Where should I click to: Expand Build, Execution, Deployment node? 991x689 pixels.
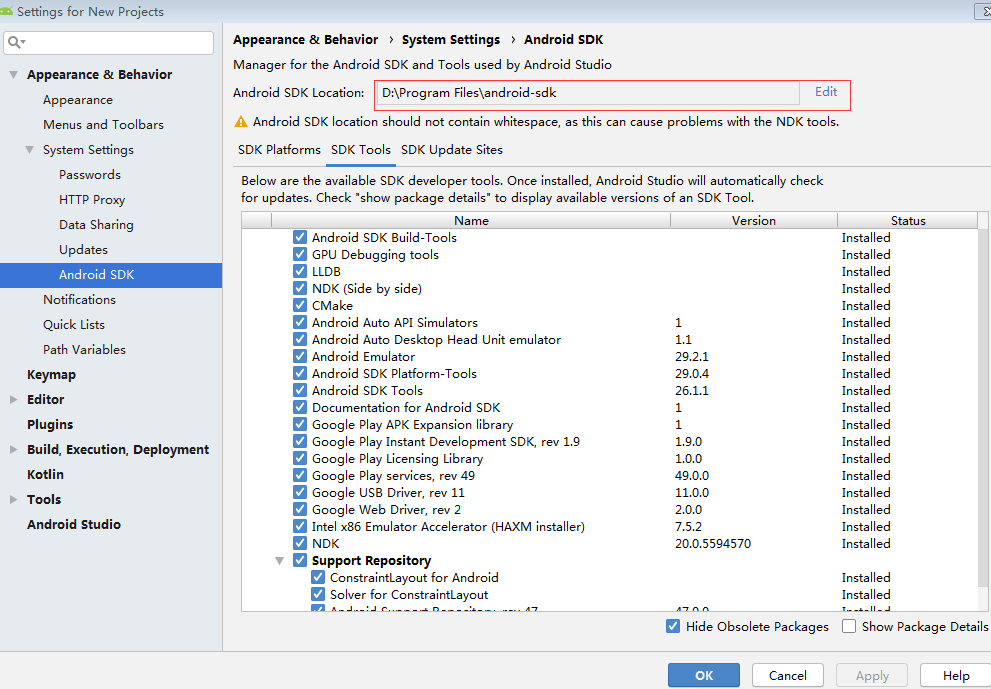(13, 449)
